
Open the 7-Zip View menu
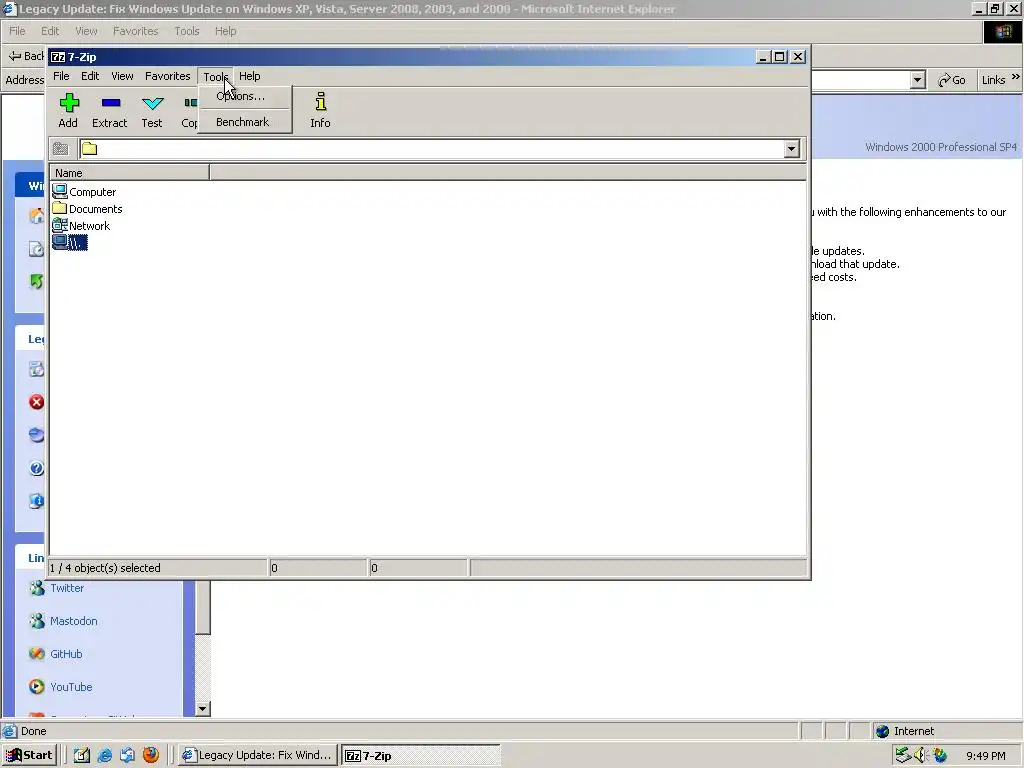(122, 76)
